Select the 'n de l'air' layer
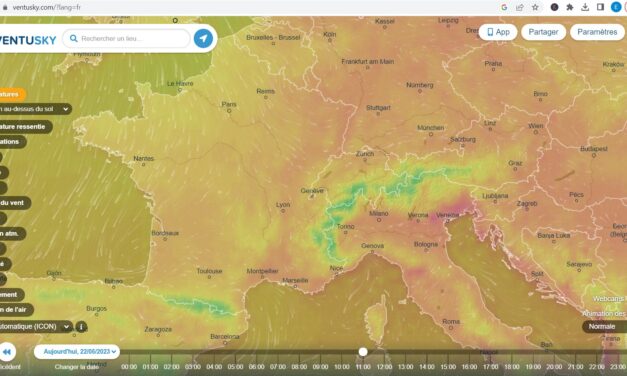This screenshot has width=627, height=376. pyautogui.click(x=16, y=310)
